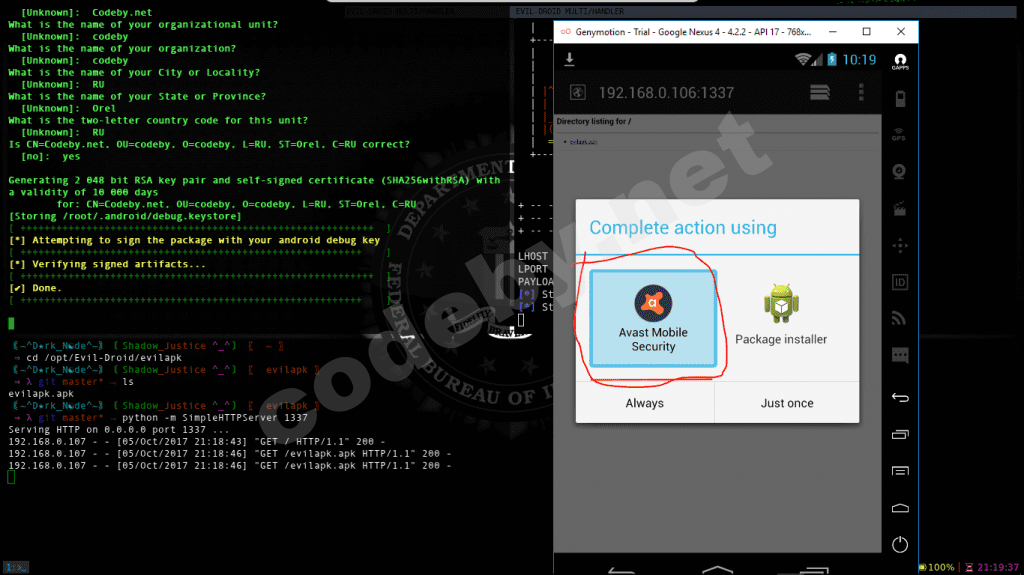Image resolution: width=1024 pixels, height=575 pixels.
Task: Open Avast Mobile Security option
Action: point(653,318)
